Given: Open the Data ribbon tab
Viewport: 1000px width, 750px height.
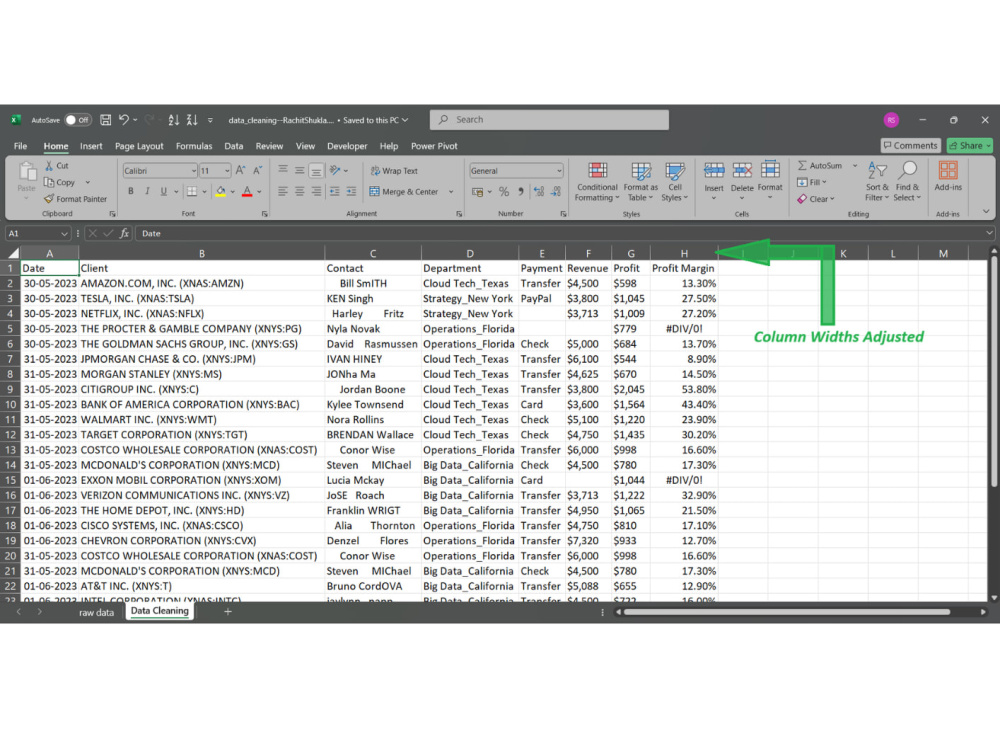Looking at the screenshot, I should pyautogui.click(x=233, y=146).
